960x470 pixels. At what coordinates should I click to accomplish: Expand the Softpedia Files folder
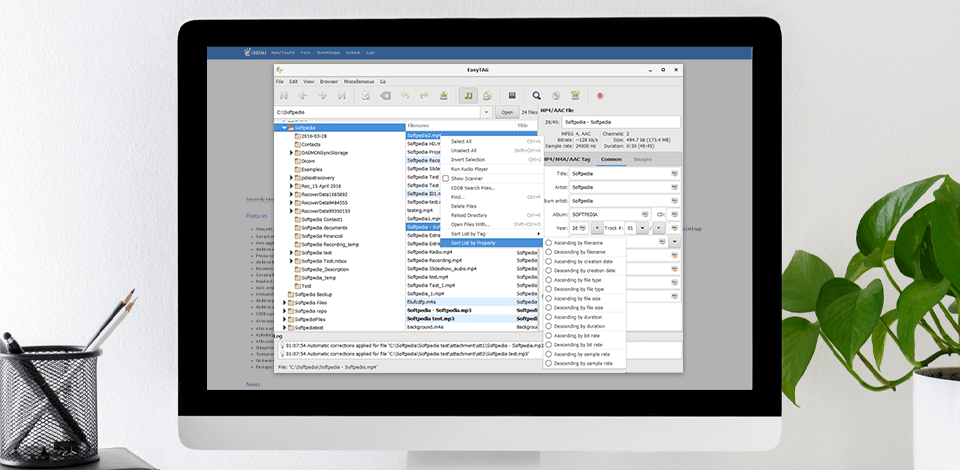pyautogui.click(x=285, y=302)
